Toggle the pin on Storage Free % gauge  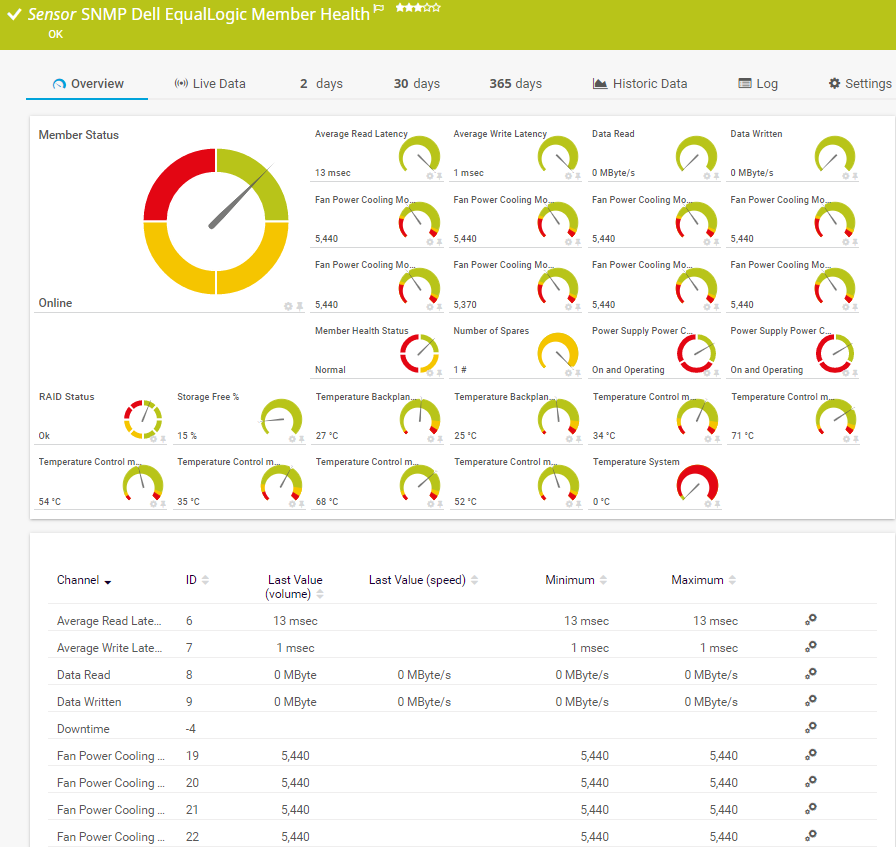[x=301, y=439]
